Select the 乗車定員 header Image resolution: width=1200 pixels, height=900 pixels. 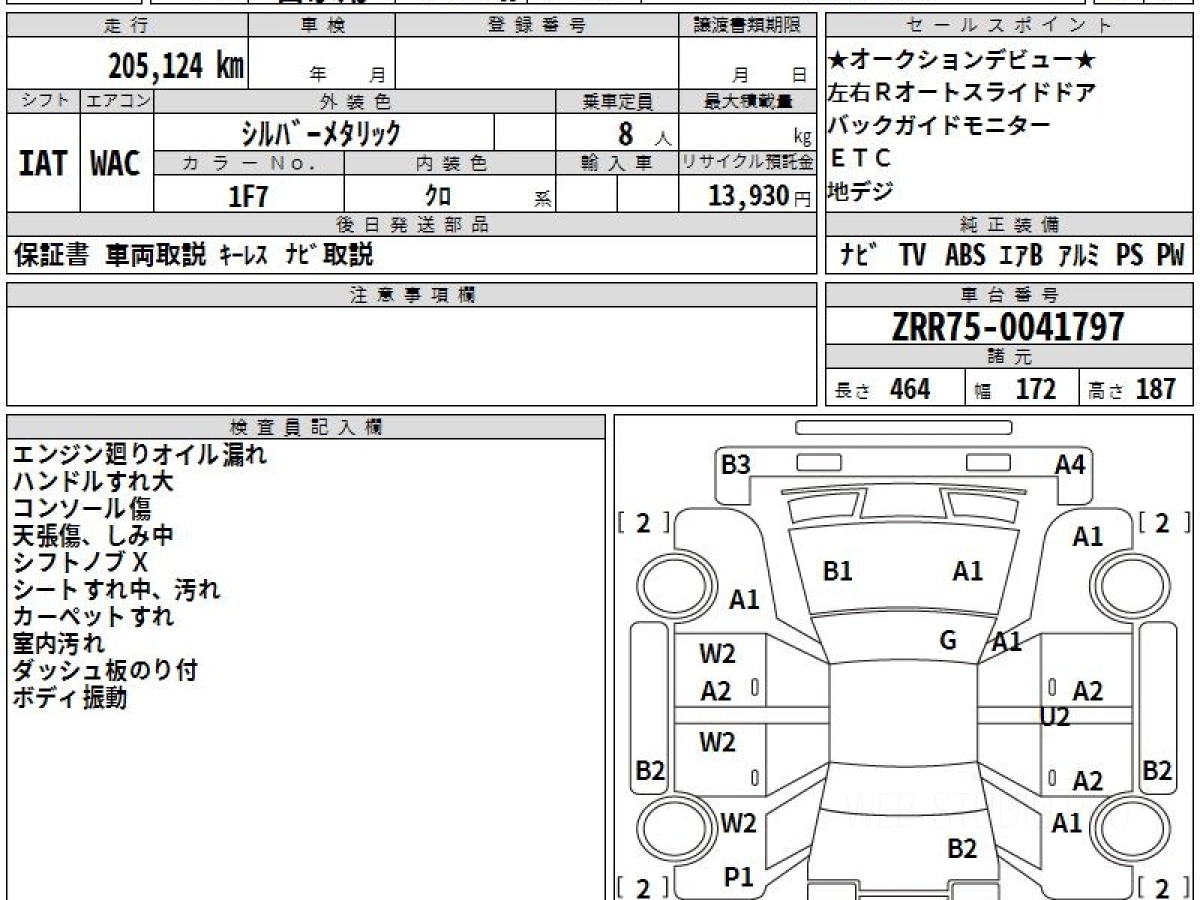617,101
